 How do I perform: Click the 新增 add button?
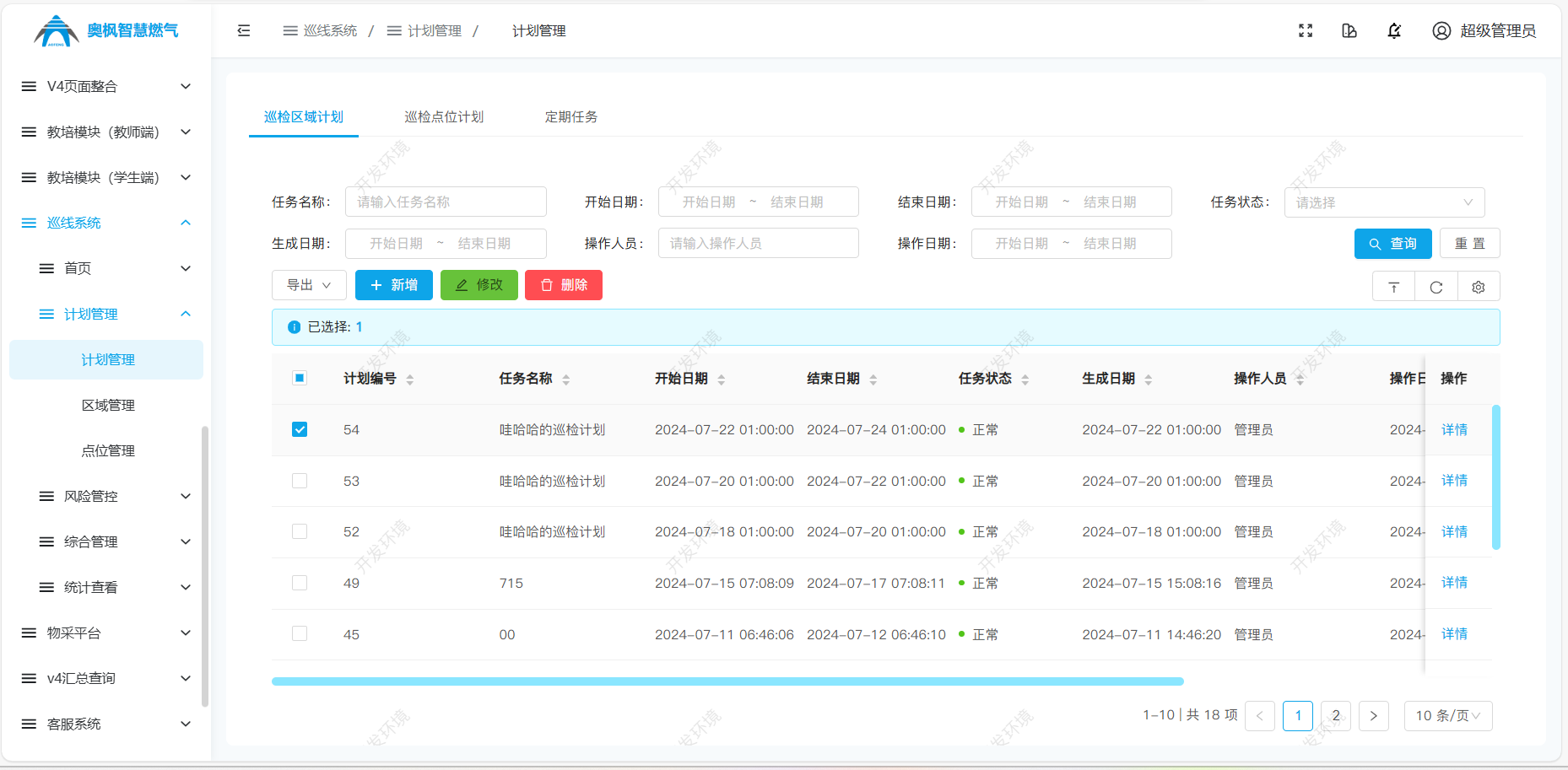click(x=394, y=285)
